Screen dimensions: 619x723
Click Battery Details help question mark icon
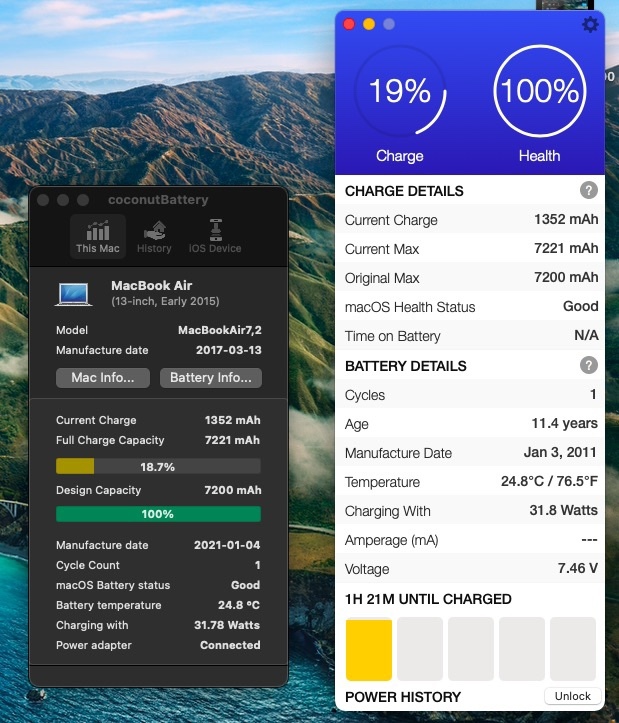[589, 365]
